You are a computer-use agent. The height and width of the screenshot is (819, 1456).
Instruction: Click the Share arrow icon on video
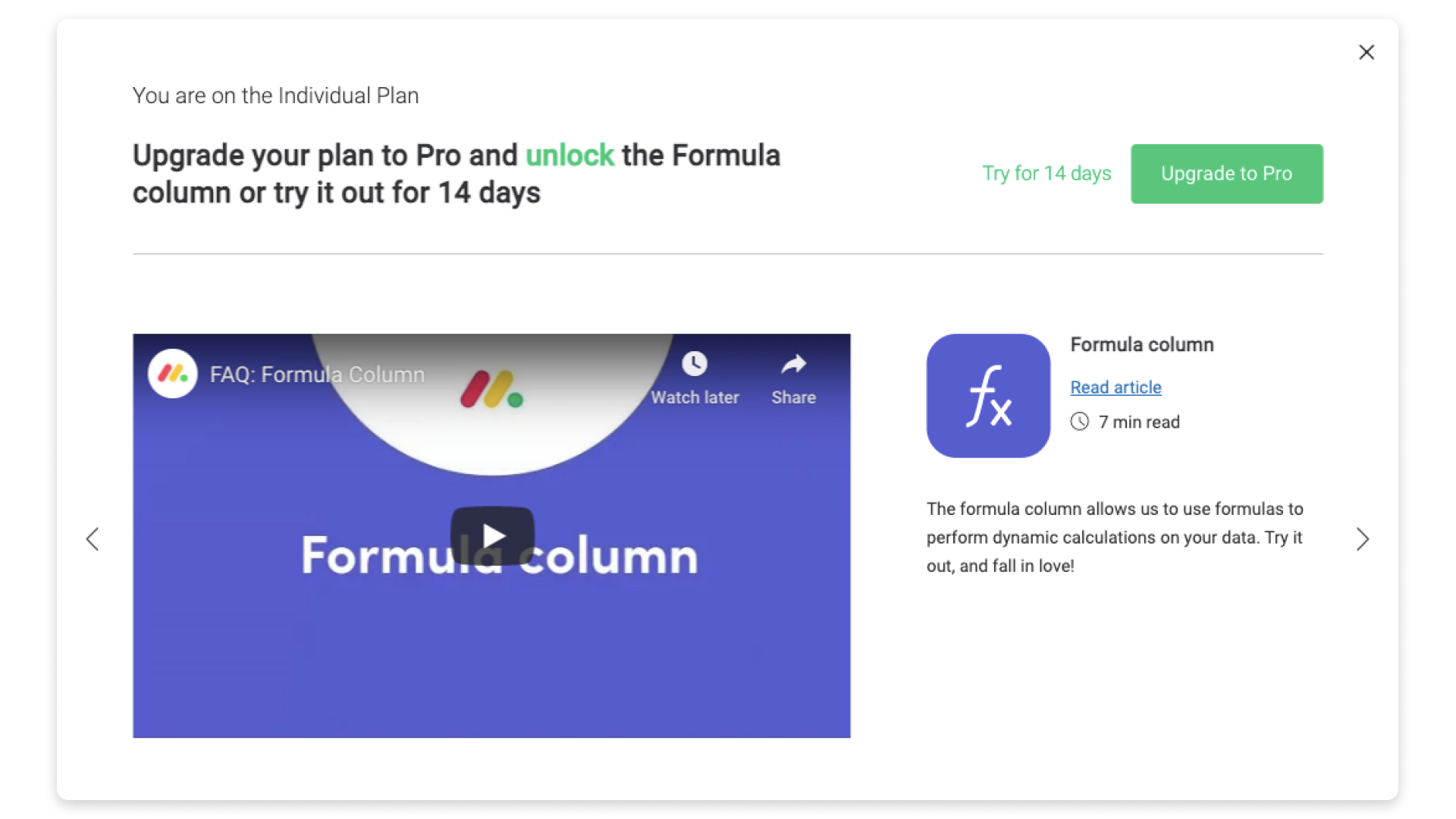click(793, 365)
